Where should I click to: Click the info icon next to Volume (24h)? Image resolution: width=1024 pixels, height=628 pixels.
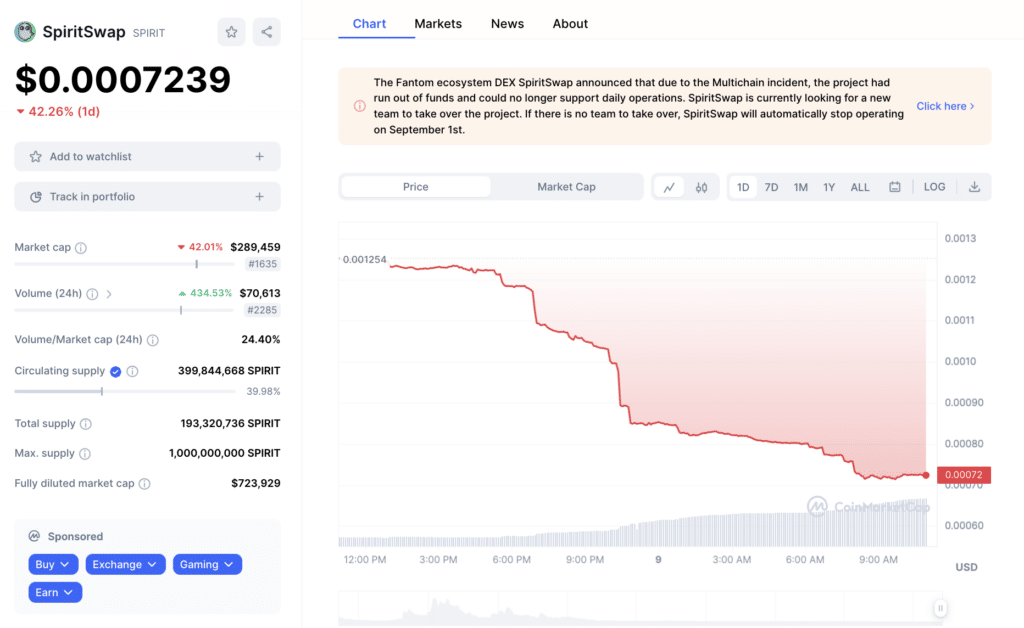[93, 294]
